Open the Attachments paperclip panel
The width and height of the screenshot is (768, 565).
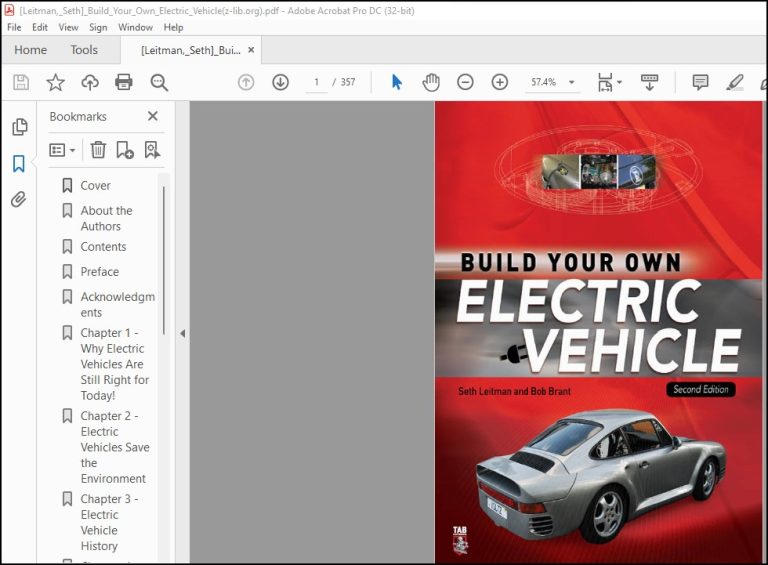click(19, 199)
